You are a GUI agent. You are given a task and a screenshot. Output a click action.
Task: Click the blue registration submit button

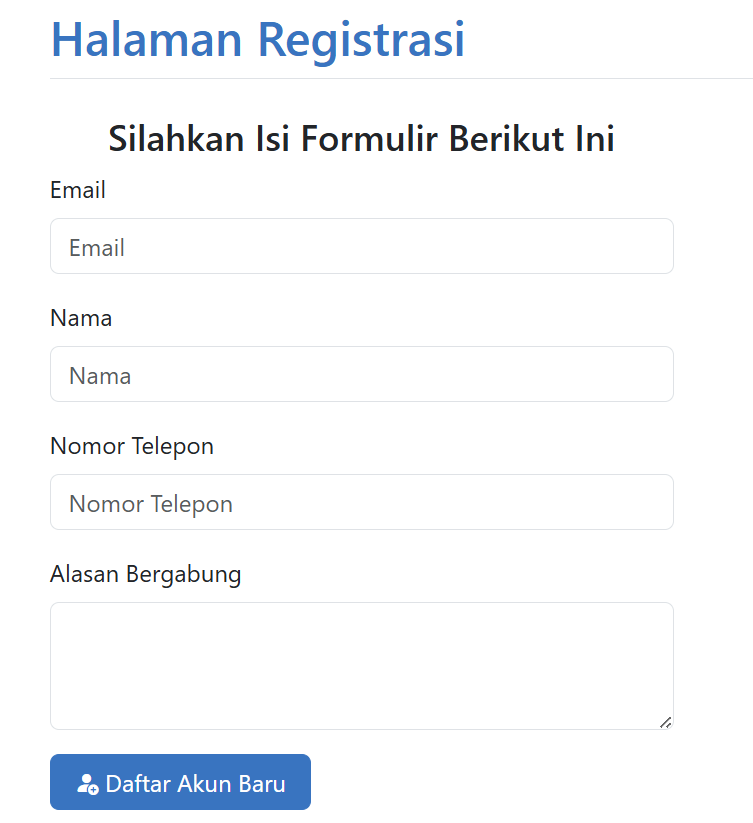[x=180, y=782]
